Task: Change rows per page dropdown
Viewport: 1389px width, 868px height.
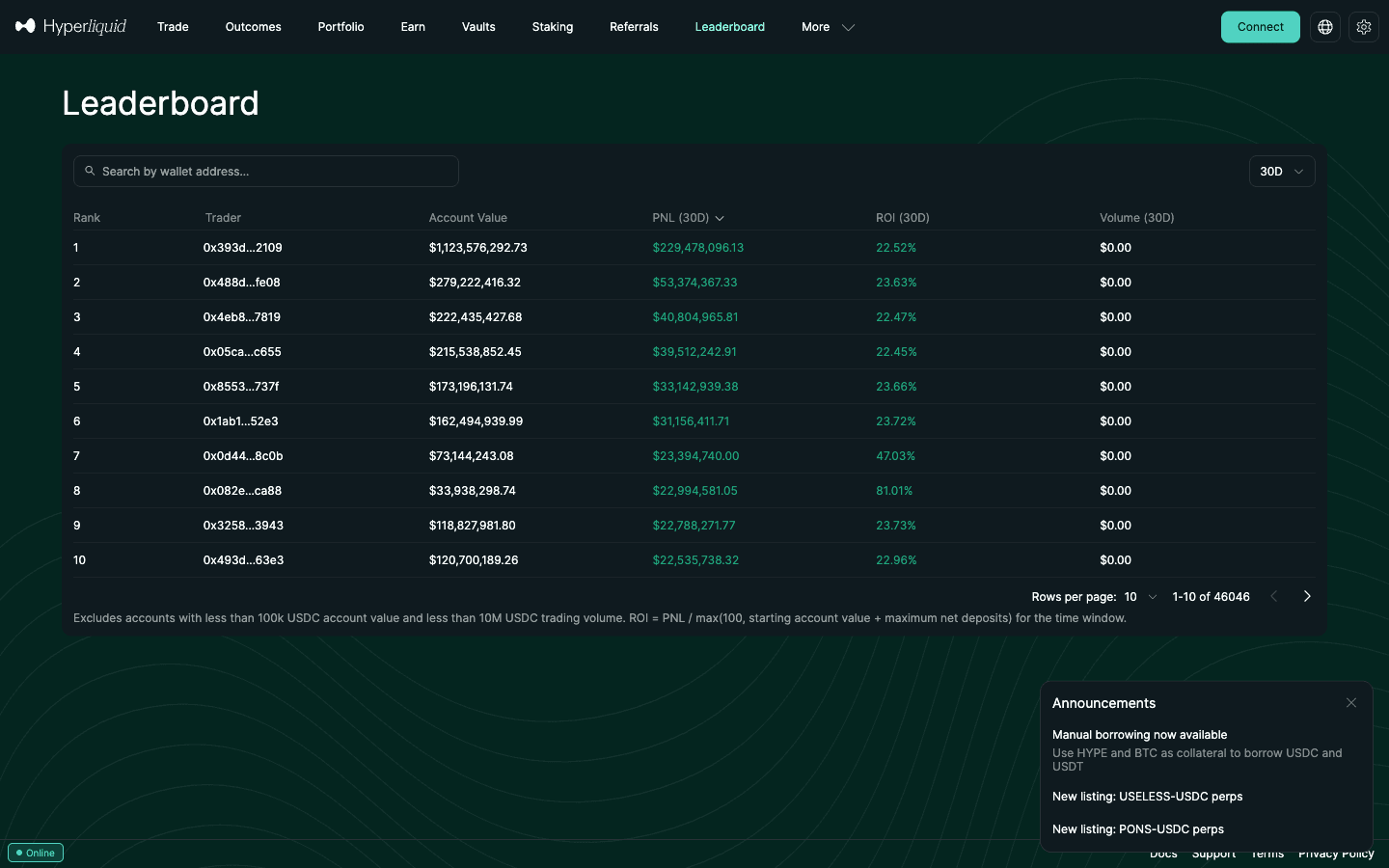Action: 1140,597
